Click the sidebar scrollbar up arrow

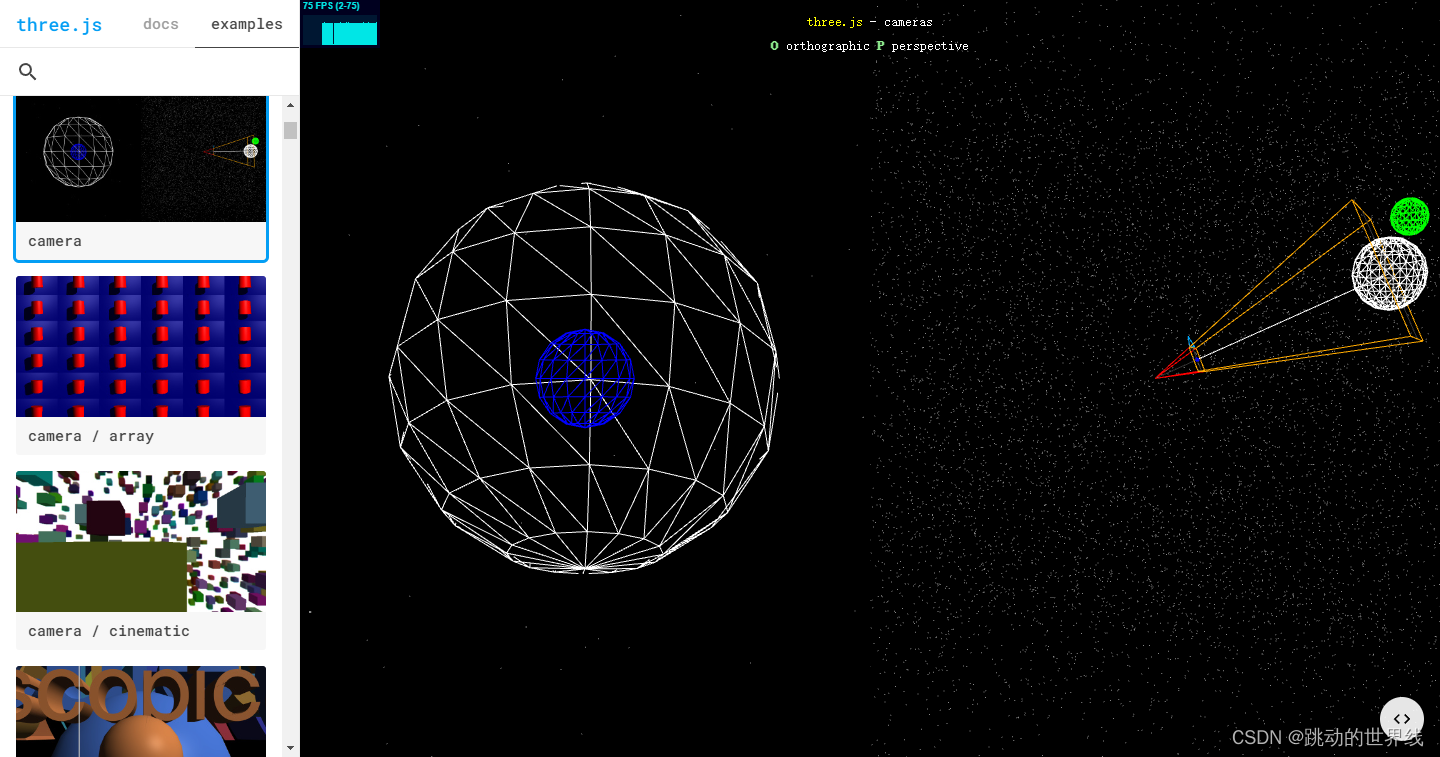pos(291,105)
